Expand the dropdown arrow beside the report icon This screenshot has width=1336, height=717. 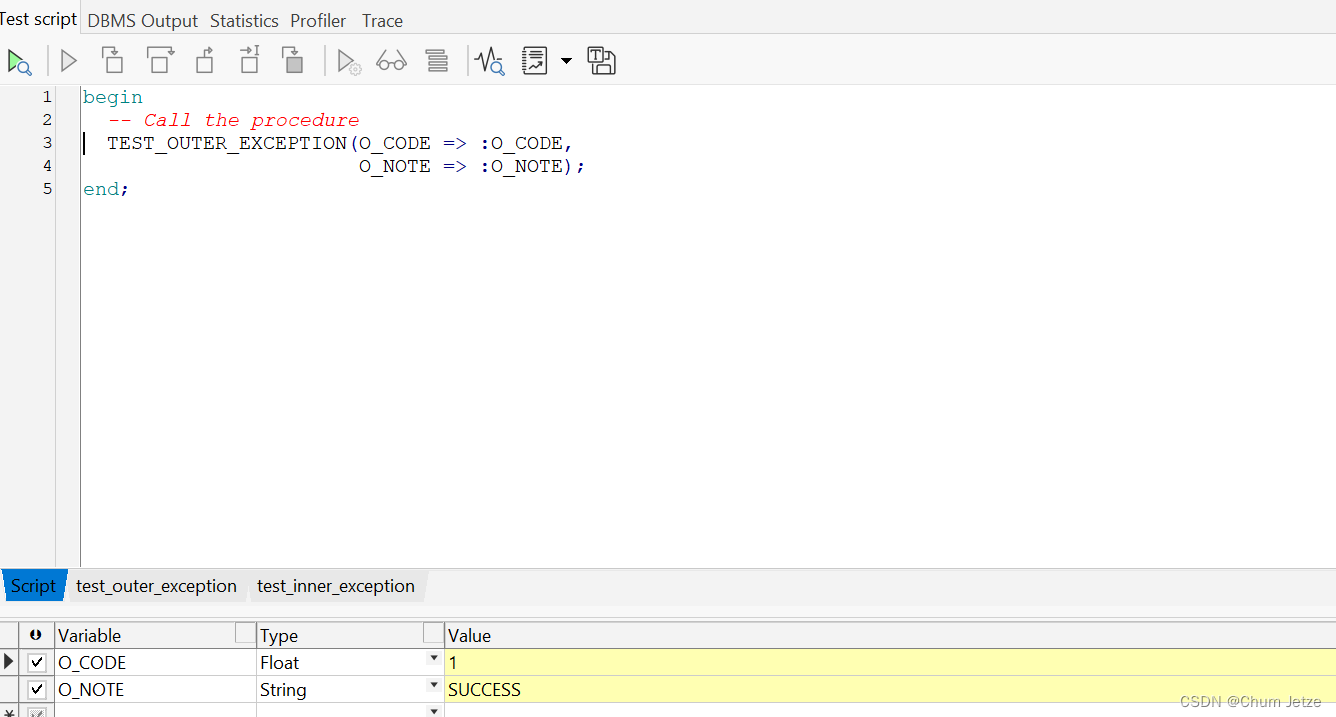click(566, 61)
